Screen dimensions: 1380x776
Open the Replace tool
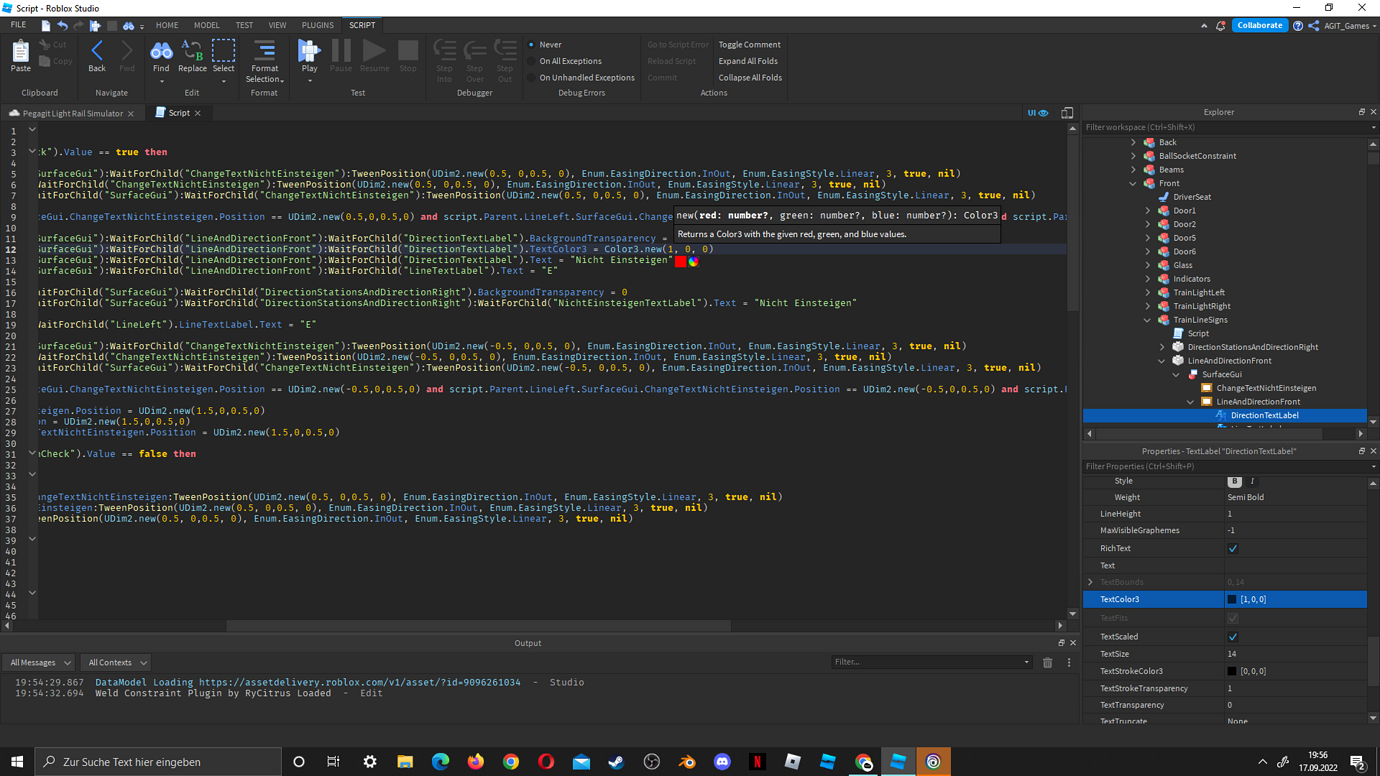tap(191, 57)
